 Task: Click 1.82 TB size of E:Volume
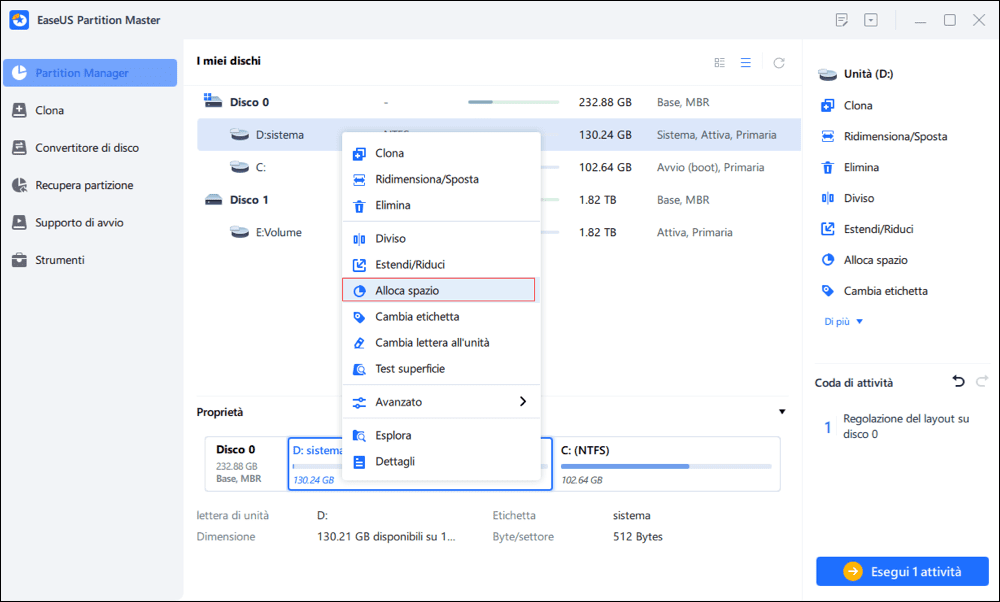pyautogui.click(x=598, y=232)
